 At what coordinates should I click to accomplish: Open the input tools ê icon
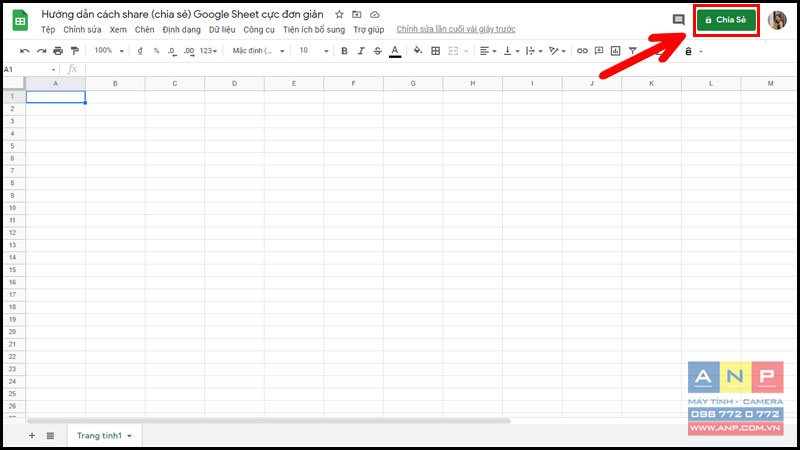click(x=688, y=51)
